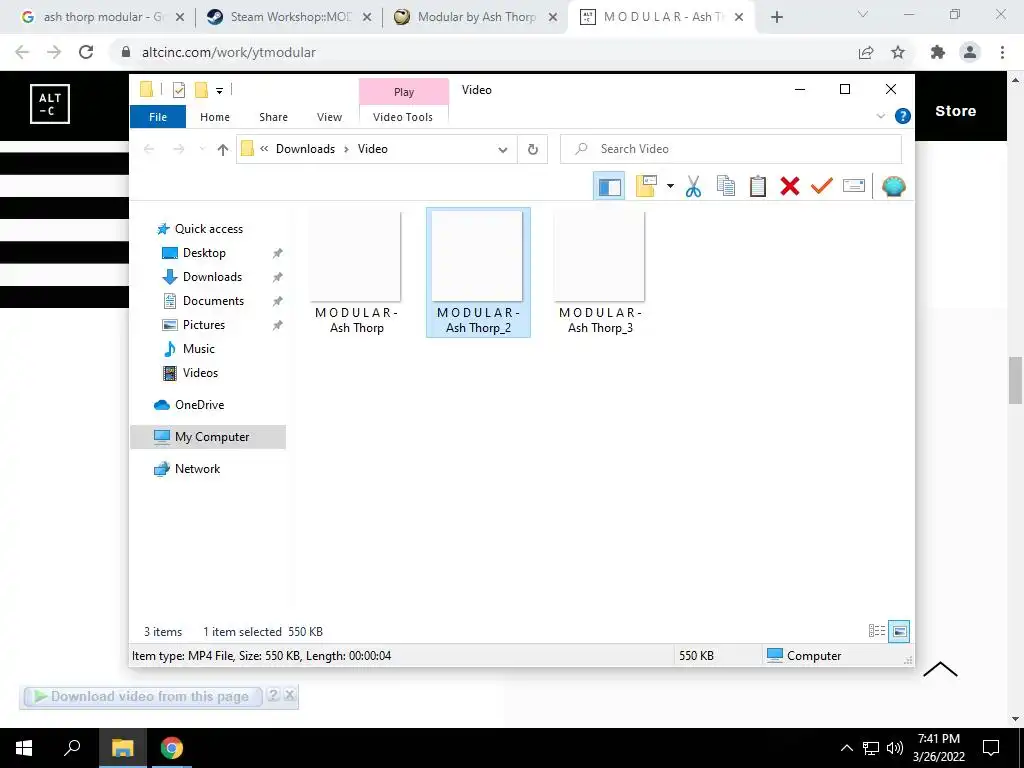Click the Search Video input field
This screenshot has width=1024, height=768.
click(731, 149)
